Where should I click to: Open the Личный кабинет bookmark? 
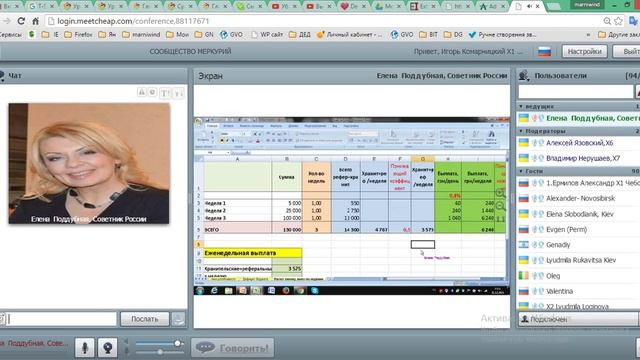349,35
